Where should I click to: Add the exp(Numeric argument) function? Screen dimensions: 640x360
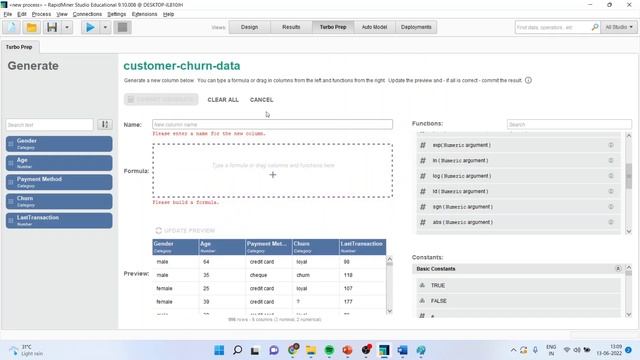click(x=518, y=145)
